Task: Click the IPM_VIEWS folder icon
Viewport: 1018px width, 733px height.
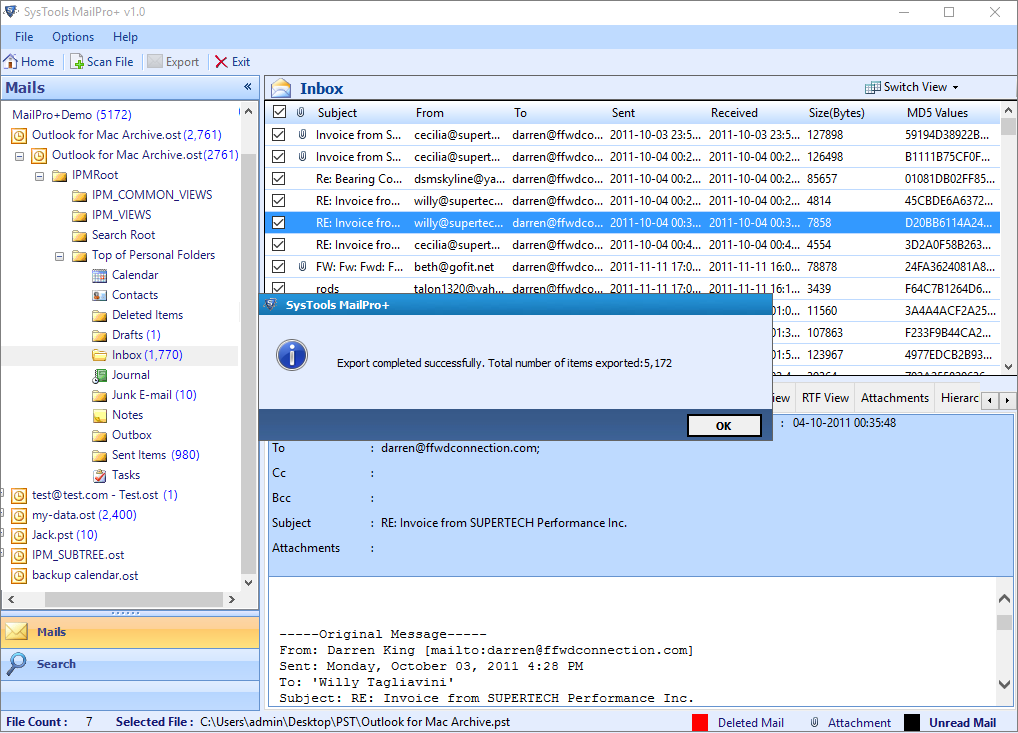Action: 79,216
